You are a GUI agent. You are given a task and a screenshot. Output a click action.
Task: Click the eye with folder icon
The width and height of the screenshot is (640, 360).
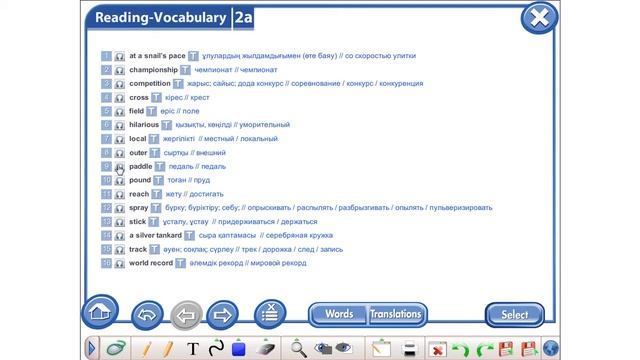coord(323,349)
